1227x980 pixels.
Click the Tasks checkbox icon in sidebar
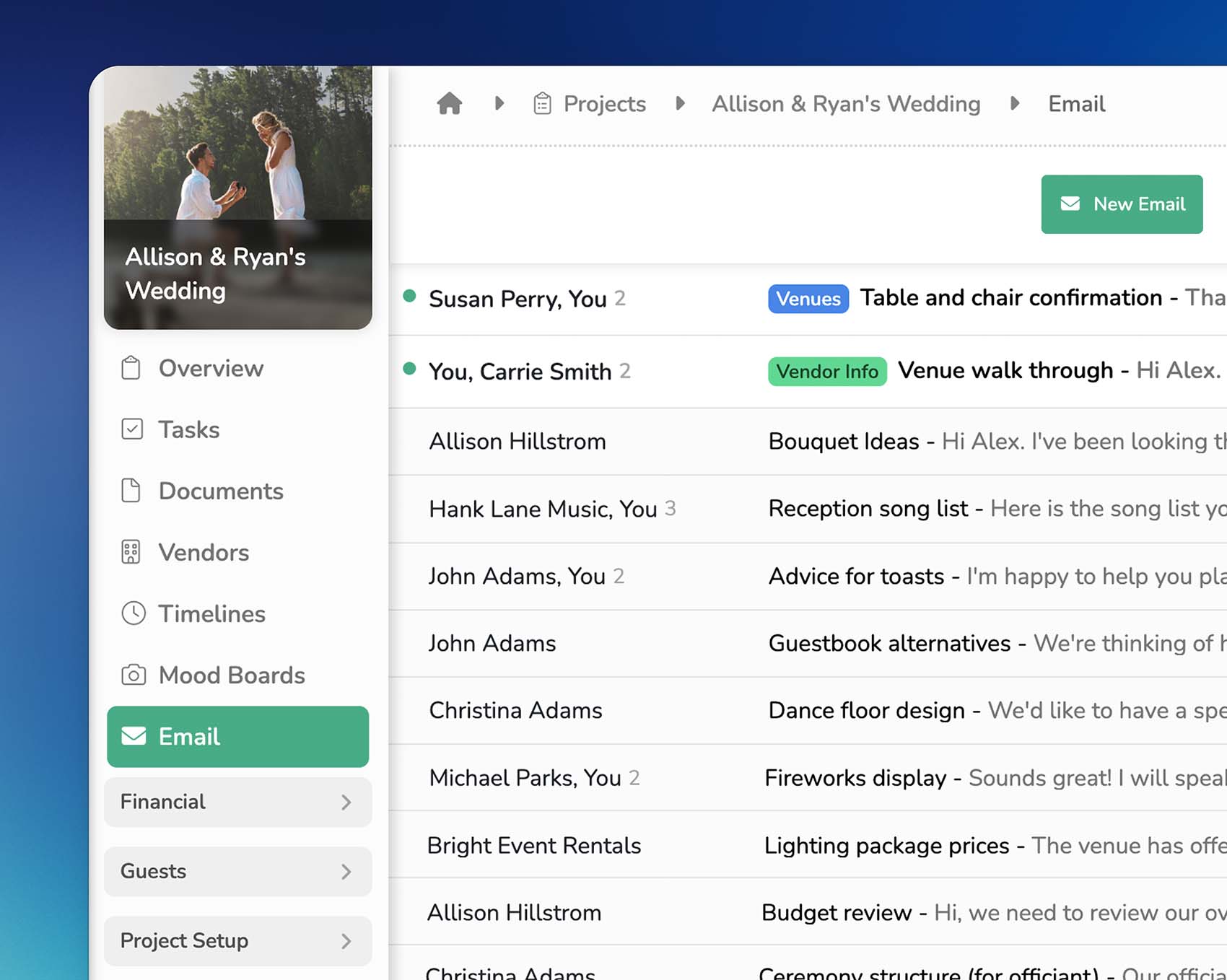pos(132,429)
